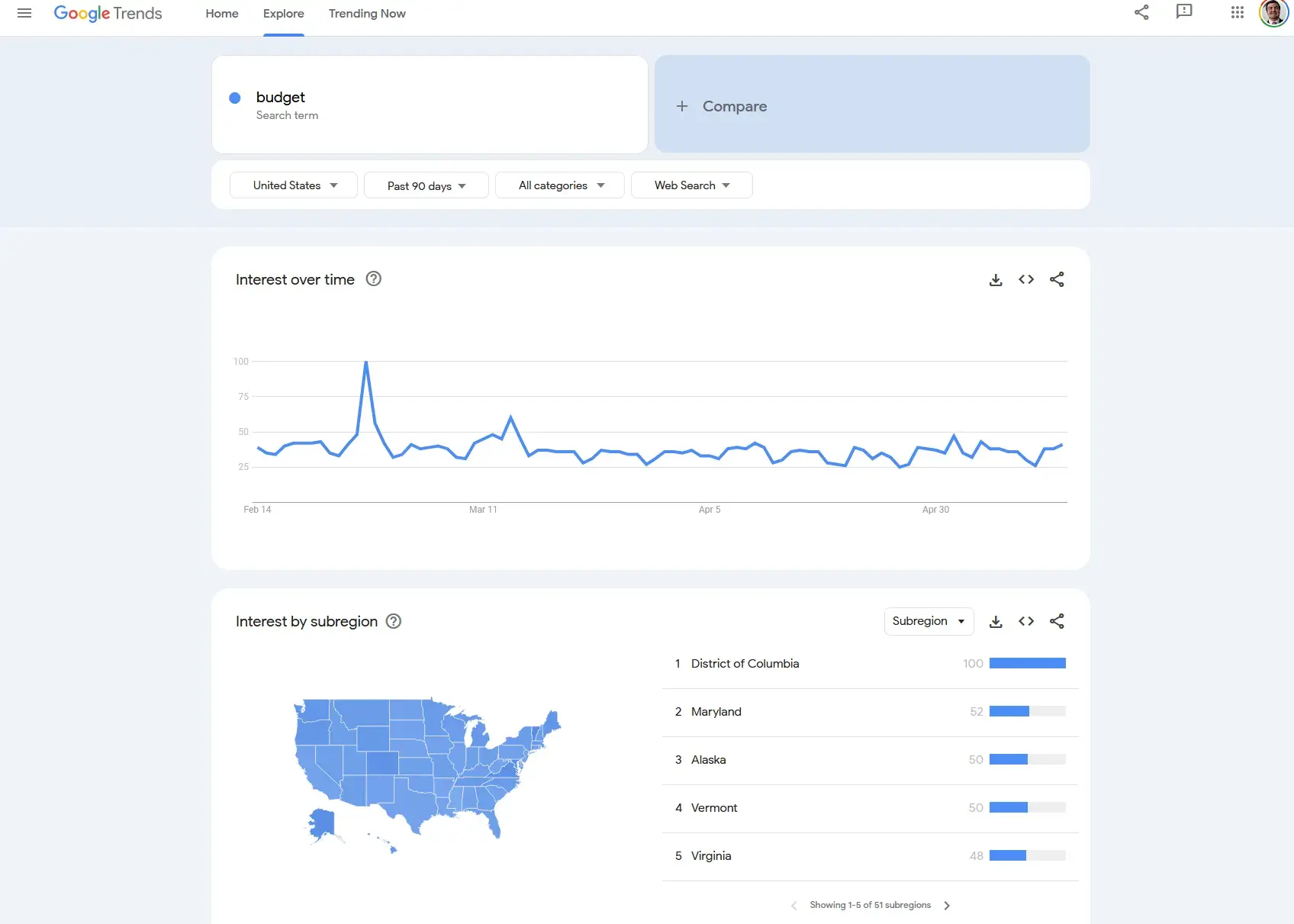Change search type via Web Search dropdown
The image size is (1294, 924).
[691, 185]
